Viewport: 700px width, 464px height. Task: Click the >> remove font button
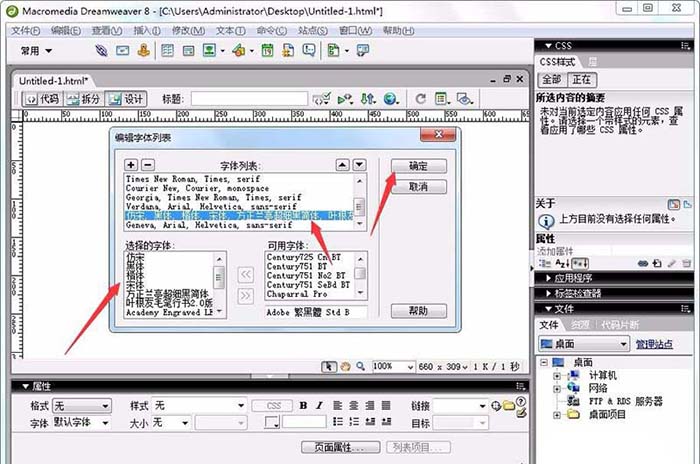[246, 296]
